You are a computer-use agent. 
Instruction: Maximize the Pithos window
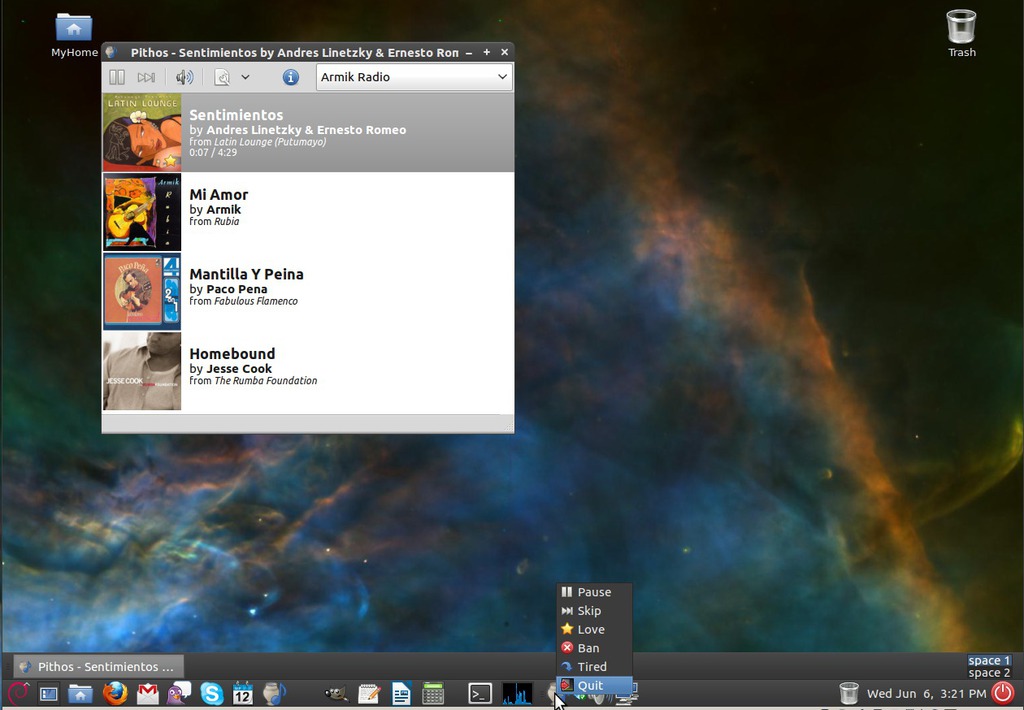click(x=487, y=52)
